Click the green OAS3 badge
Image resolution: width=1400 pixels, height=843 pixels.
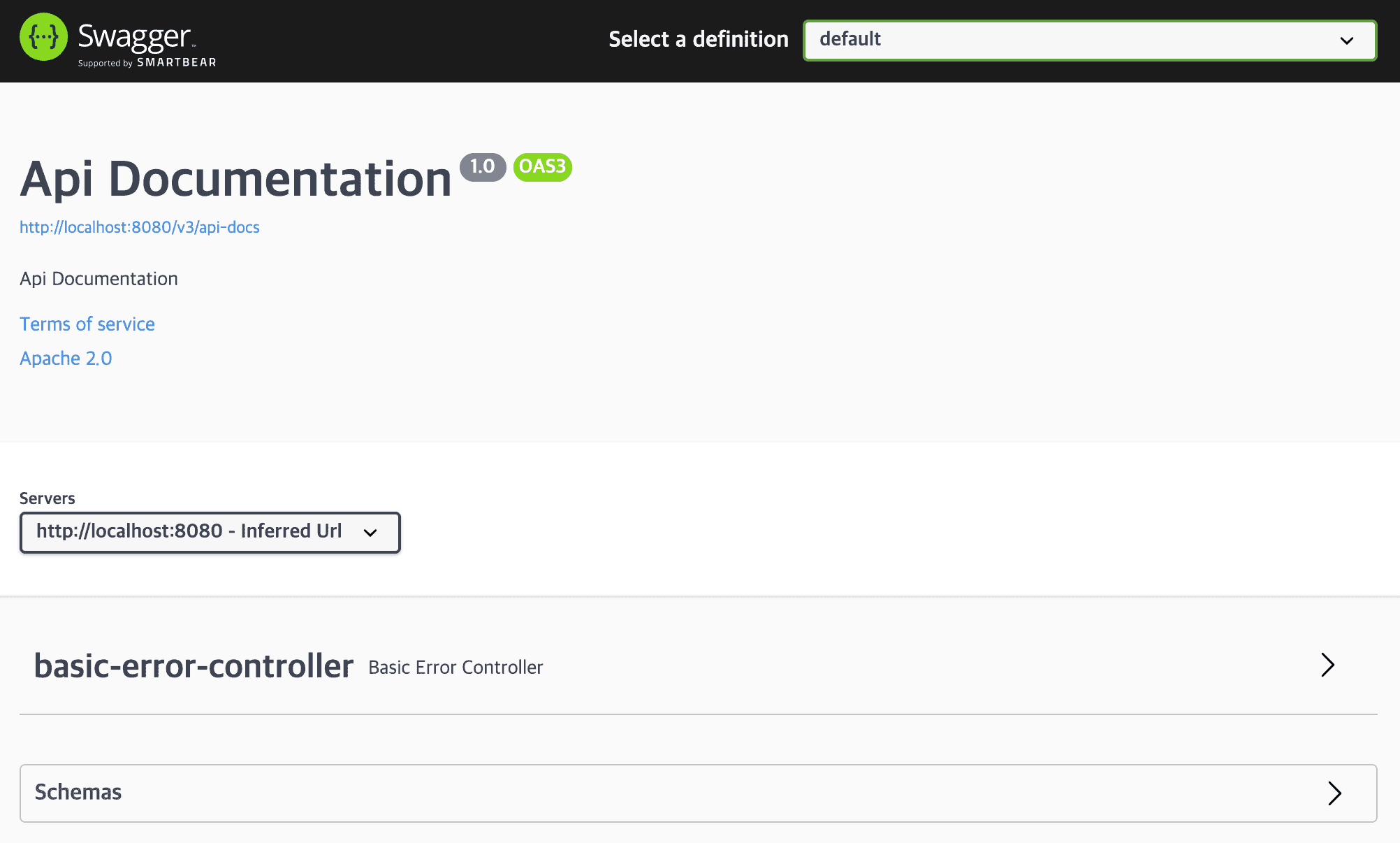pyautogui.click(x=542, y=167)
